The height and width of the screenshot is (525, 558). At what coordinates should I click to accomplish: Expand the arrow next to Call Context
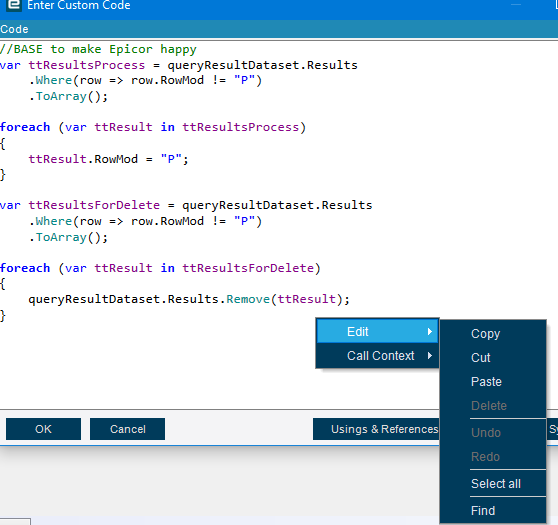[430, 356]
